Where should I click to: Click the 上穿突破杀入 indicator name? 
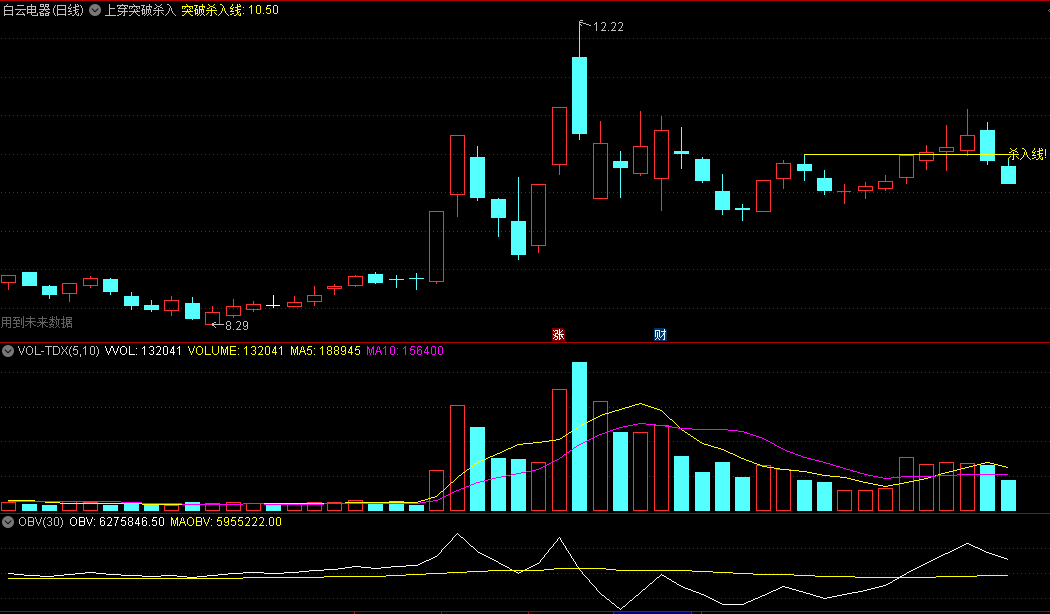coord(140,10)
